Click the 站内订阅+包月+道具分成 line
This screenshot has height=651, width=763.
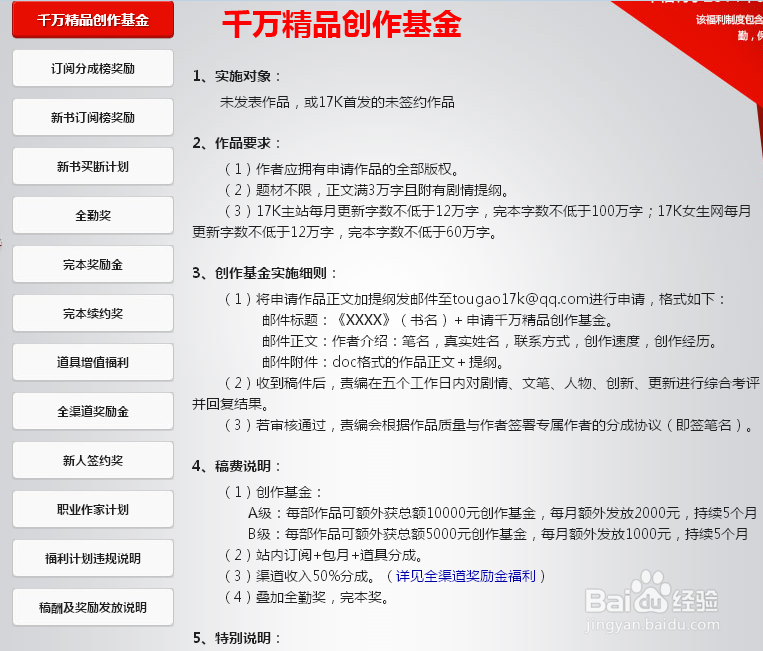(x=323, y=555)
